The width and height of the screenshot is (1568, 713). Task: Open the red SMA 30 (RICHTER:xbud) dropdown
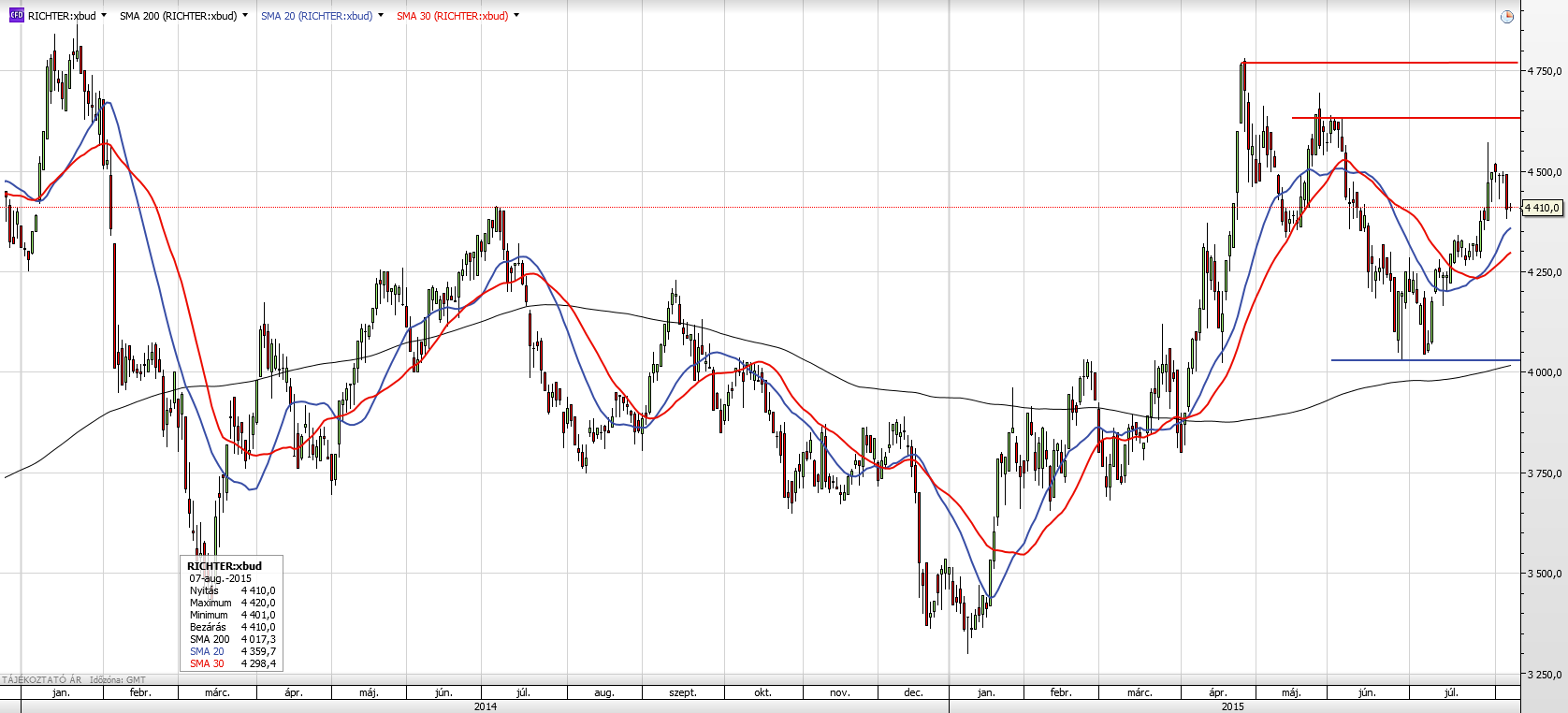[x=516, y=16]
